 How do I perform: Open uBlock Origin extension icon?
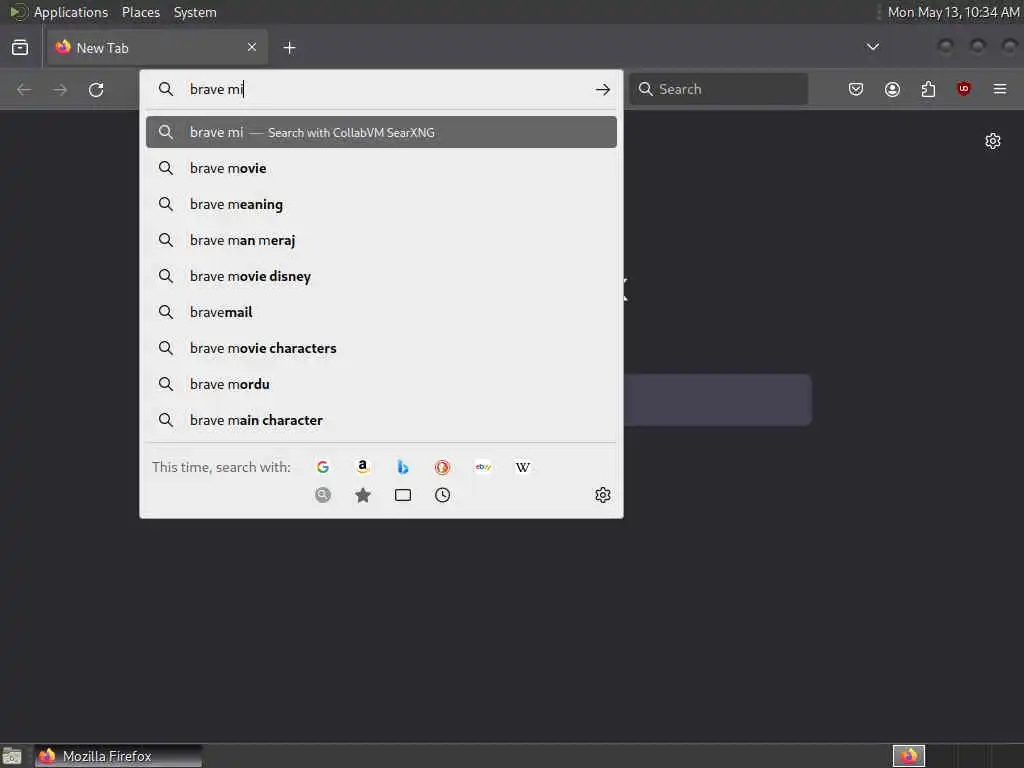(964, 89)
